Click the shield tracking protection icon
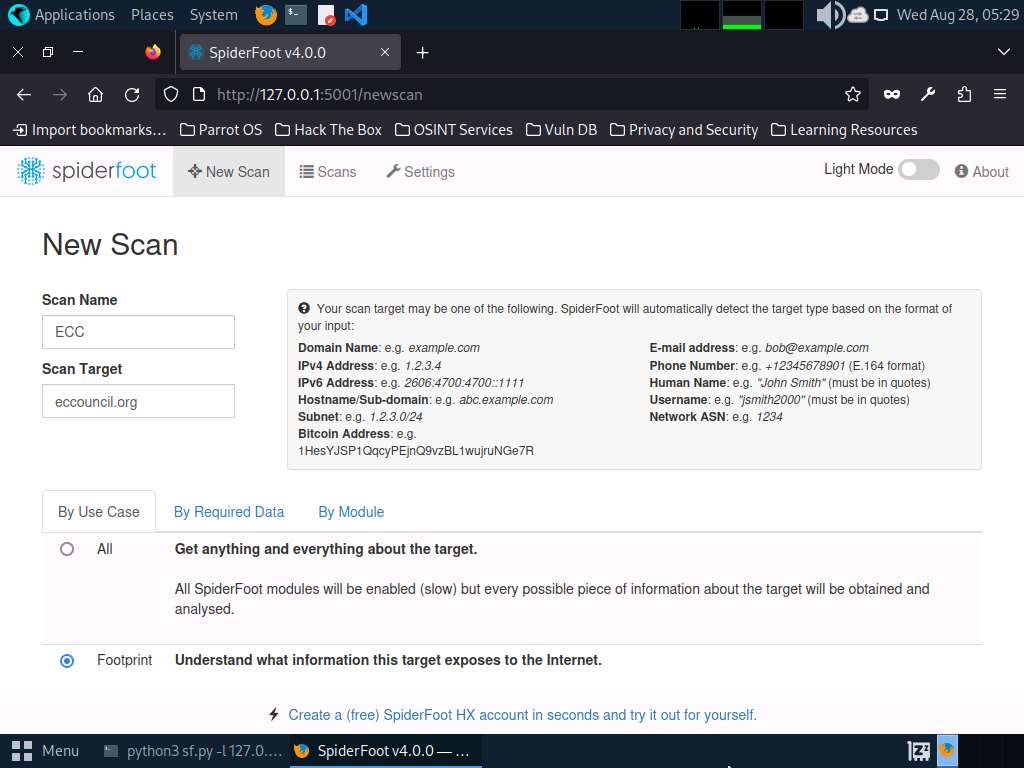The image size is (1024, 768). [170, 95]
